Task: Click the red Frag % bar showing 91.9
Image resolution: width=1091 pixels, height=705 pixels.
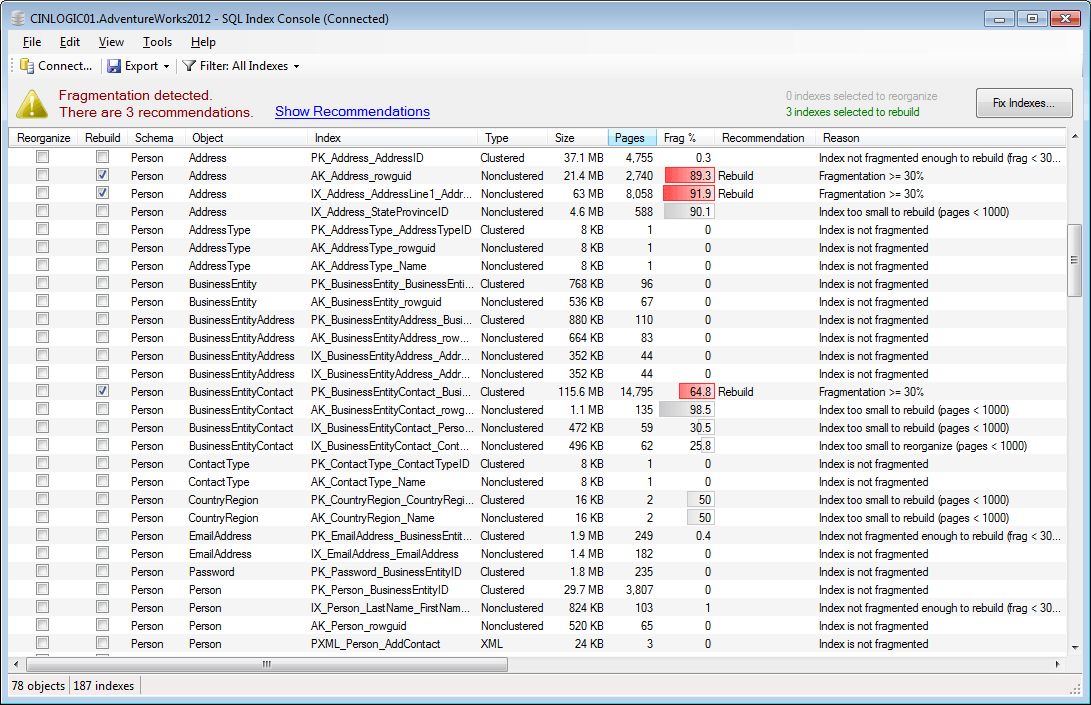Action: click(692, 193)
